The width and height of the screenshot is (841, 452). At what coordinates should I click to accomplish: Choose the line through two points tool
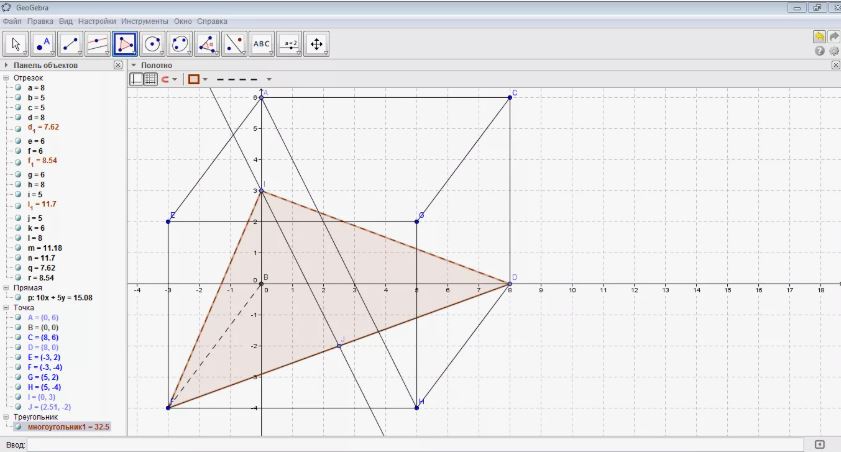pos(70,43)
